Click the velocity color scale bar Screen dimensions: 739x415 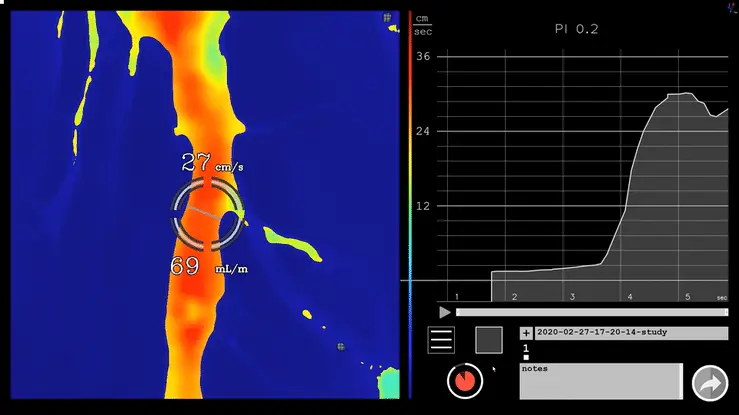[x=410, y=200]
